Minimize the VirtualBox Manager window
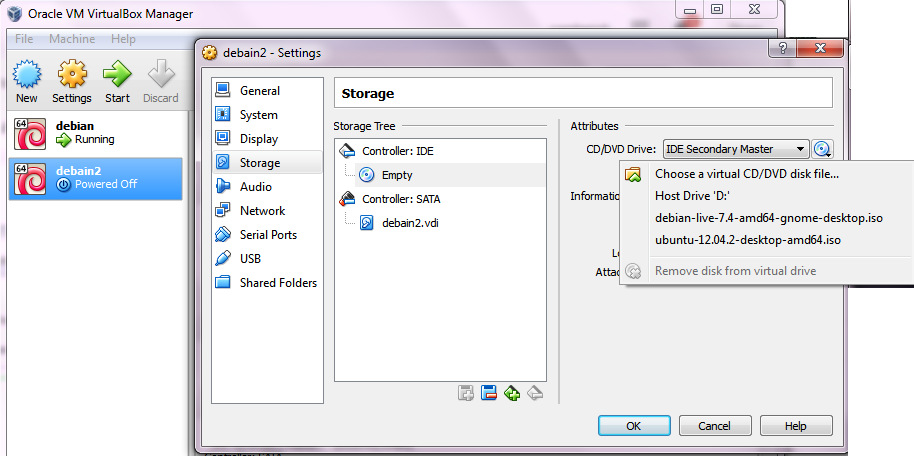 (x=690, y=10)
